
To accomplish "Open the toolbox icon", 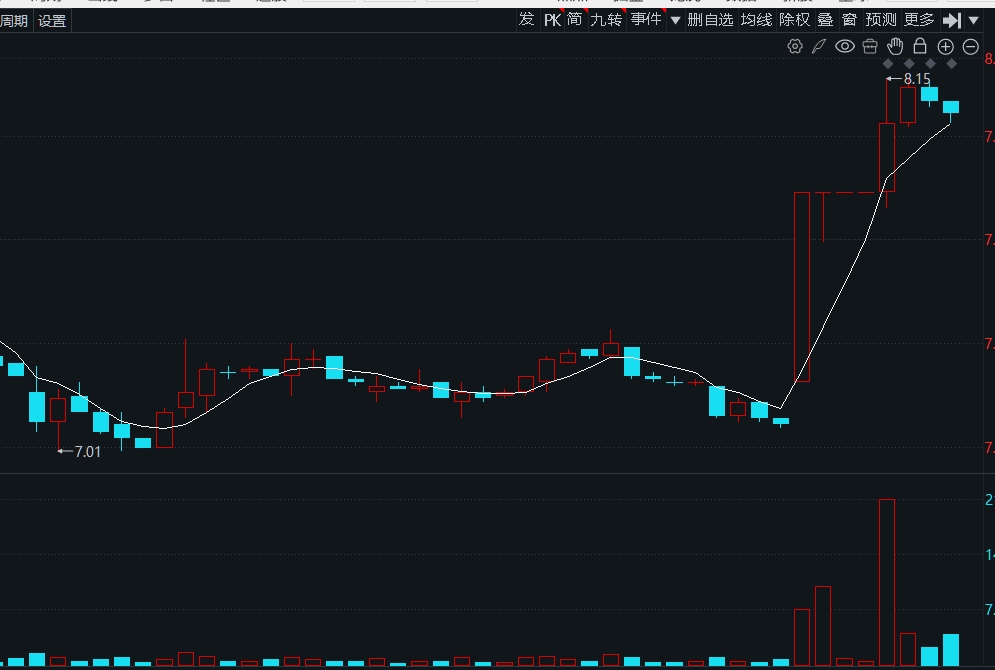I will tap(870, 46).
